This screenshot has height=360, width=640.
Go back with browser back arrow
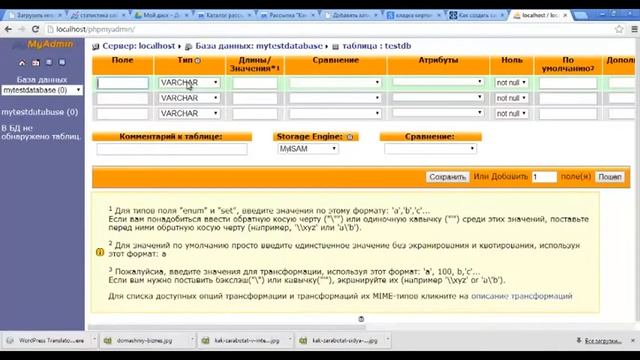(8, 29)
